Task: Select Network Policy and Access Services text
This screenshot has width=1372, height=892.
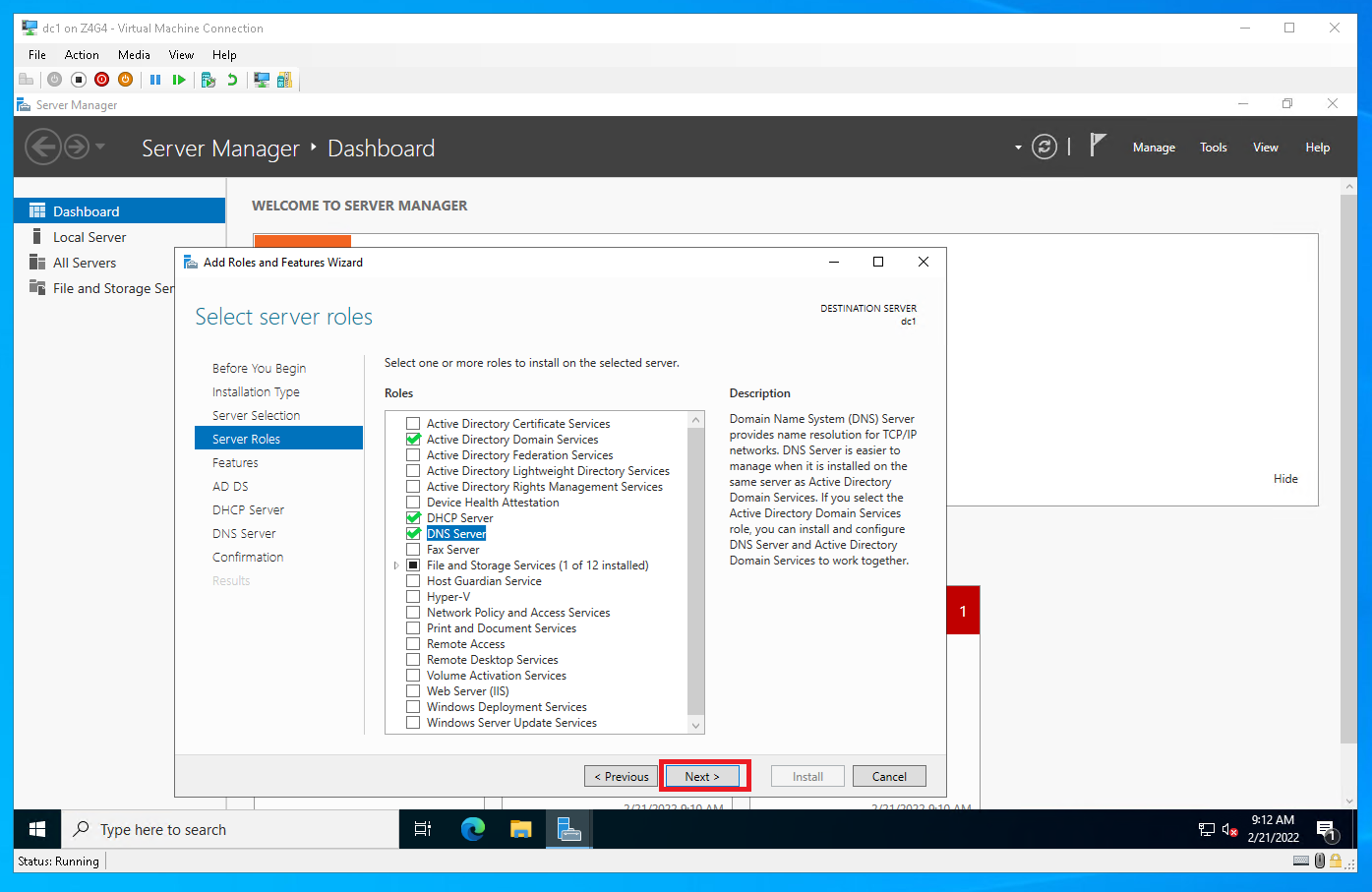Action: pyautogui.click(x=518, y=613)
